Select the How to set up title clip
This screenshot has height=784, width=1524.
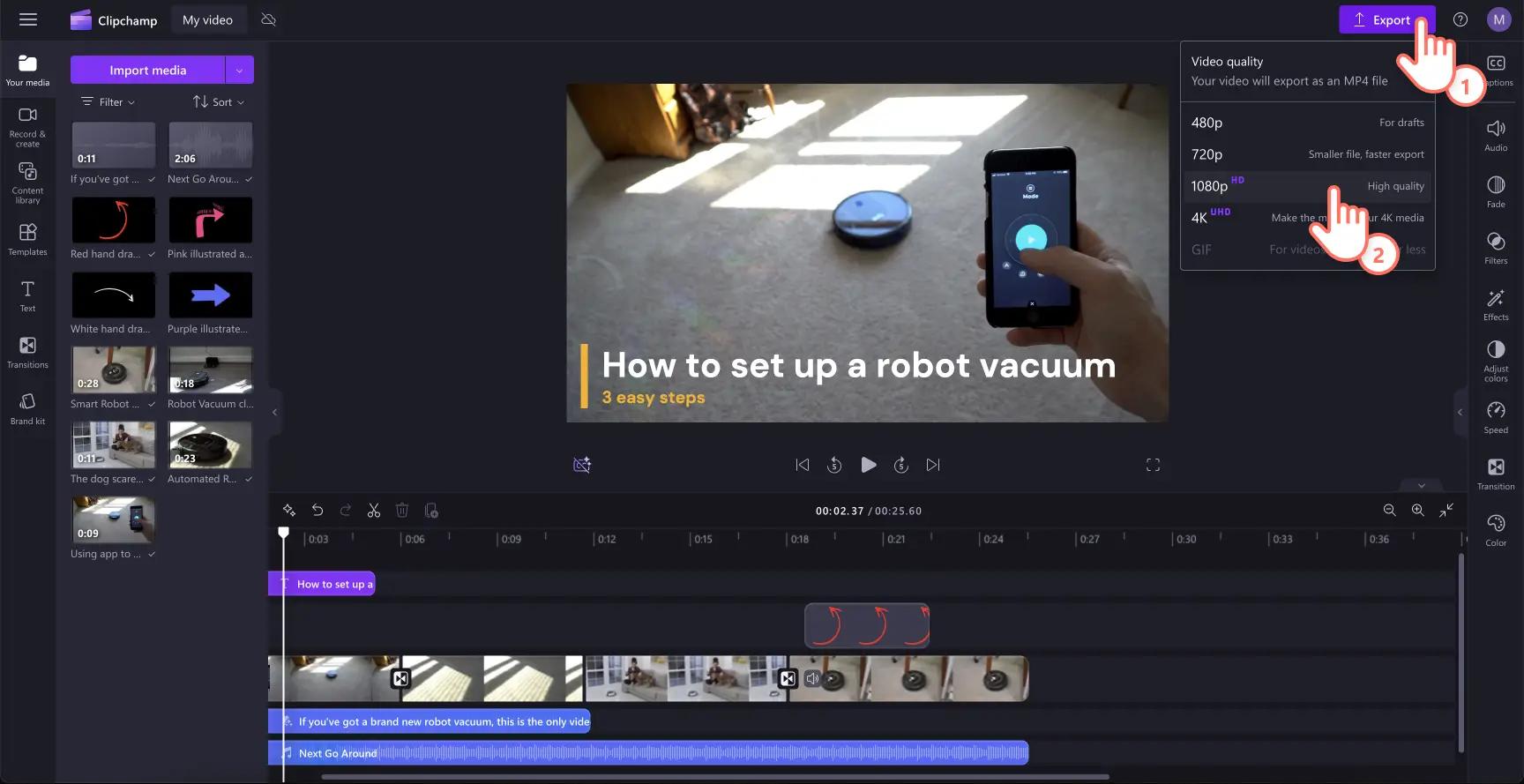(x=322, y=584)
